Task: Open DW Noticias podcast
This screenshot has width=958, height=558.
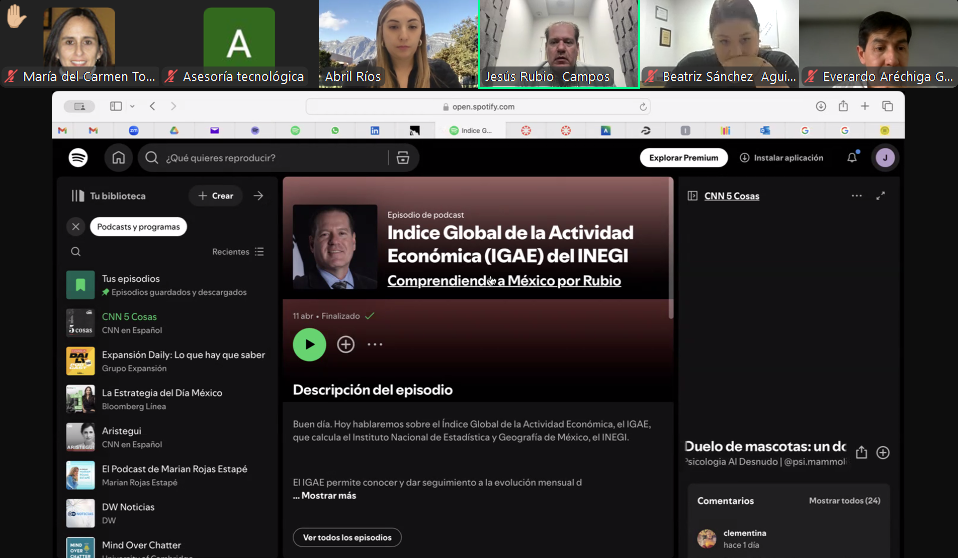Action: pos(167,513)
